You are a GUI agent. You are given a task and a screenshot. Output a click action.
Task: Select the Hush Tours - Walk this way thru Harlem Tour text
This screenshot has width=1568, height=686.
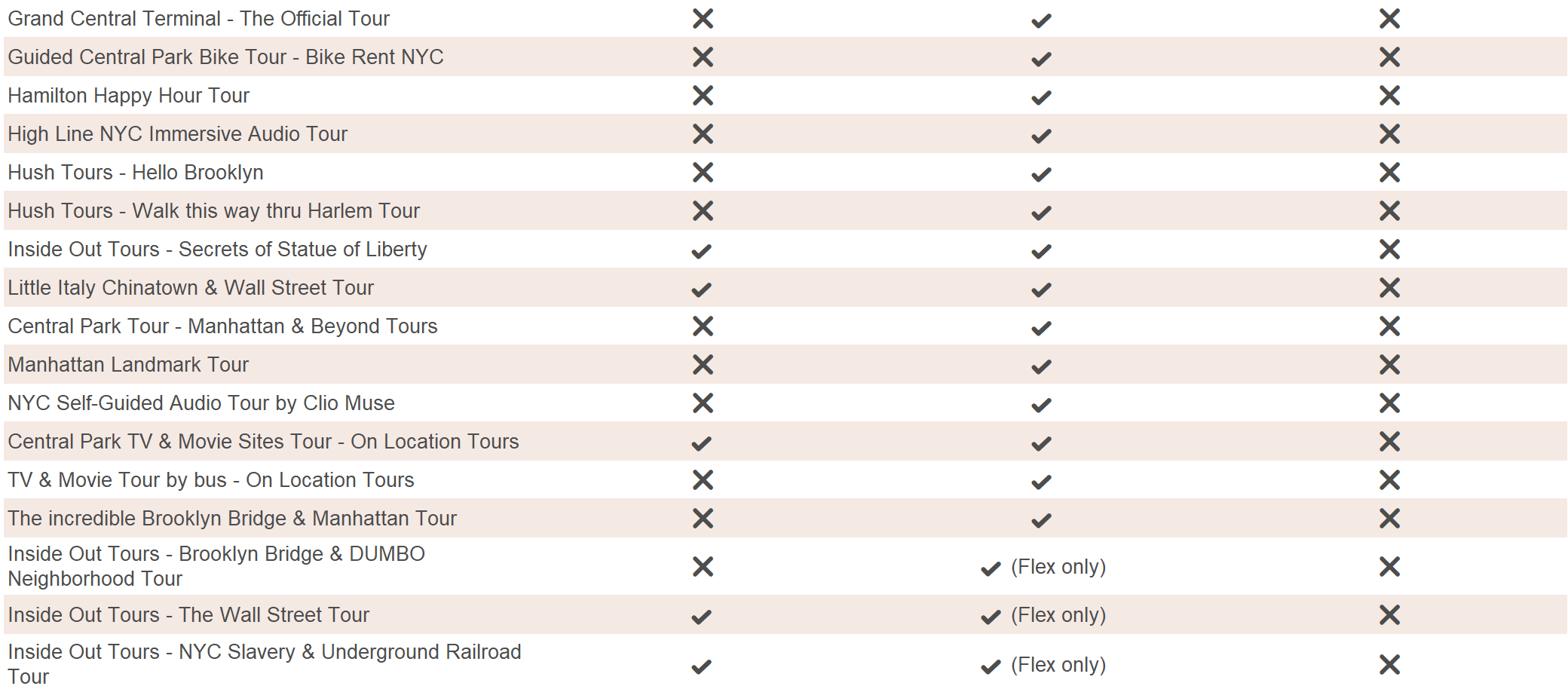(213, 211)
